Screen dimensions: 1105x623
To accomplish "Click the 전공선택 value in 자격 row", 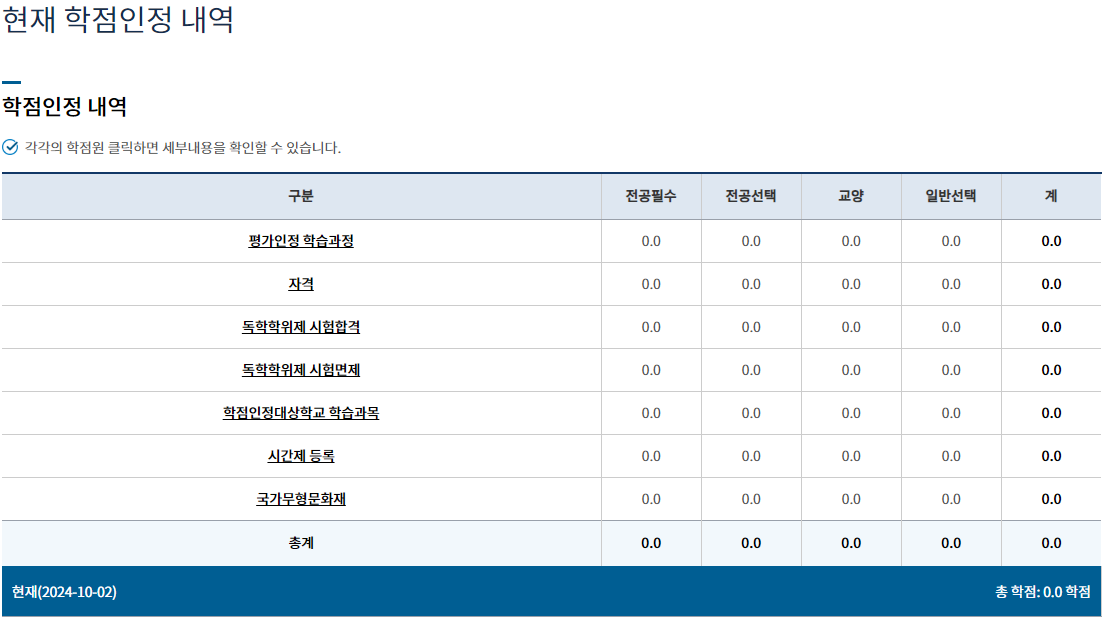I will [751, 284].
